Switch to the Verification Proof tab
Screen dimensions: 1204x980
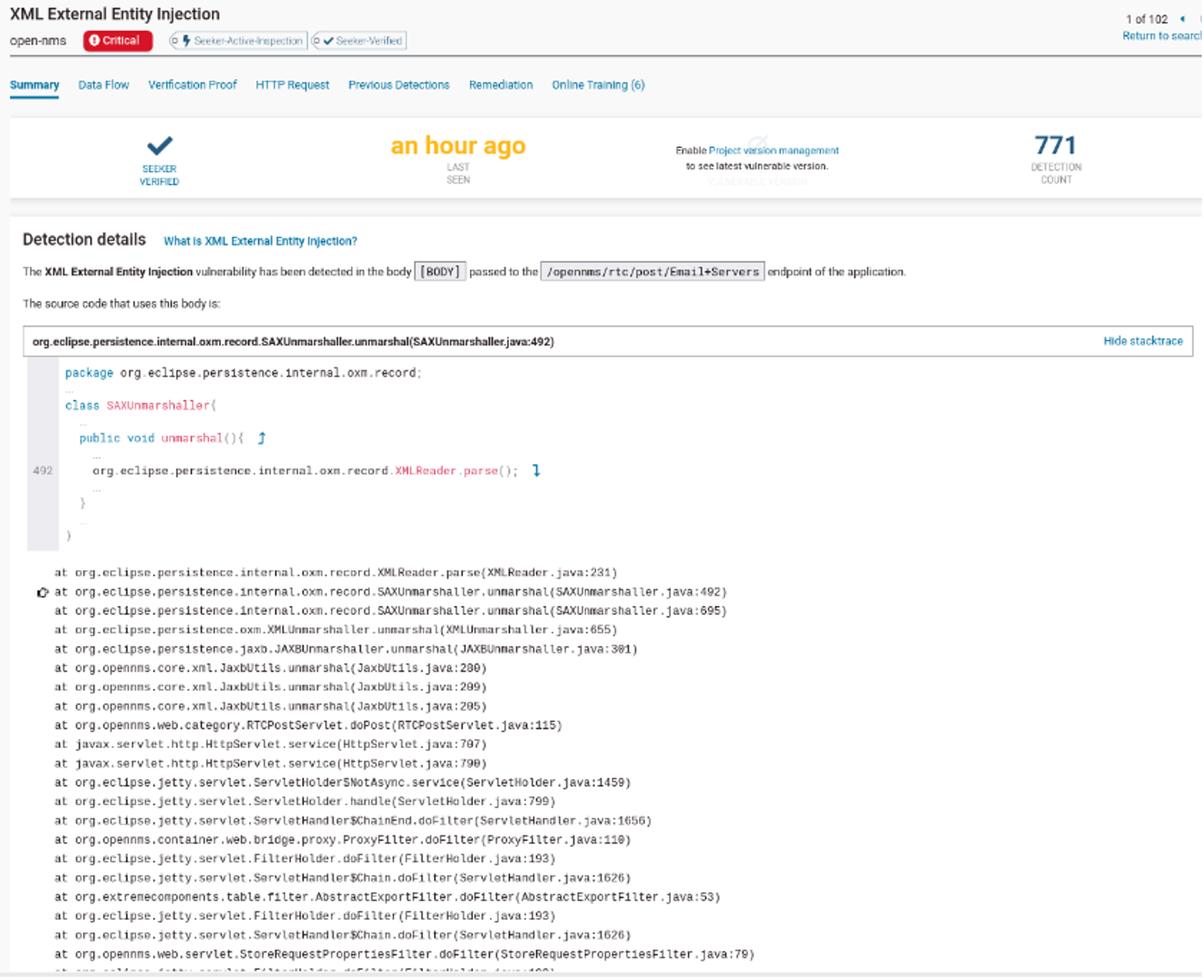coord(192,85)
